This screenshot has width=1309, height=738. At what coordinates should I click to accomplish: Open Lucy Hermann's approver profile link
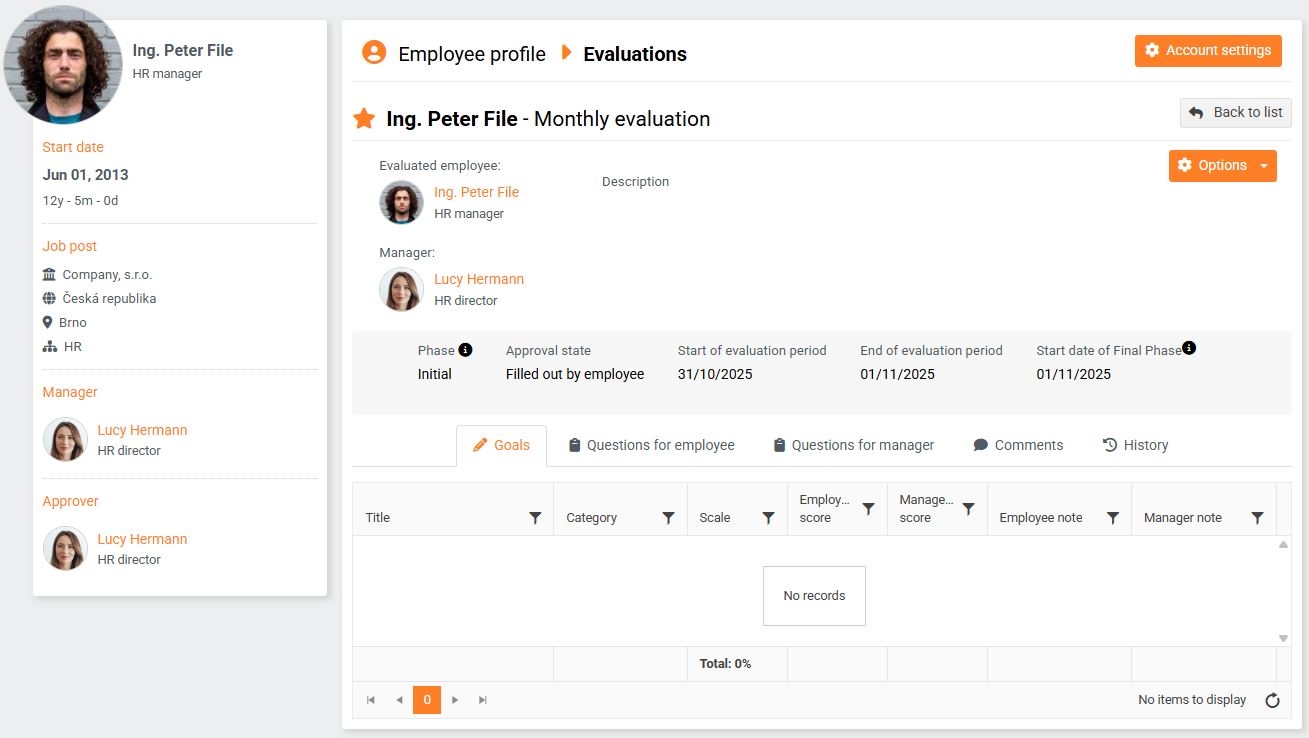142,539
